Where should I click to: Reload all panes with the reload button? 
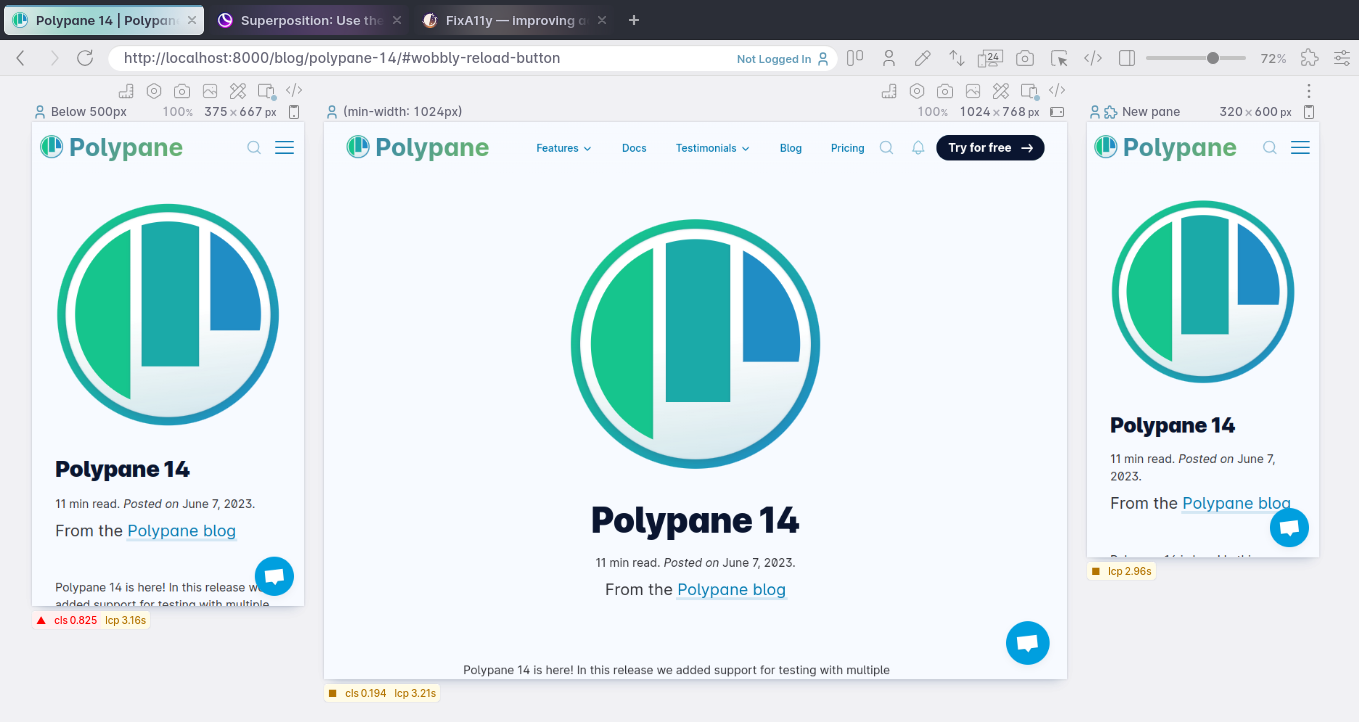click(x=85, y=58)
